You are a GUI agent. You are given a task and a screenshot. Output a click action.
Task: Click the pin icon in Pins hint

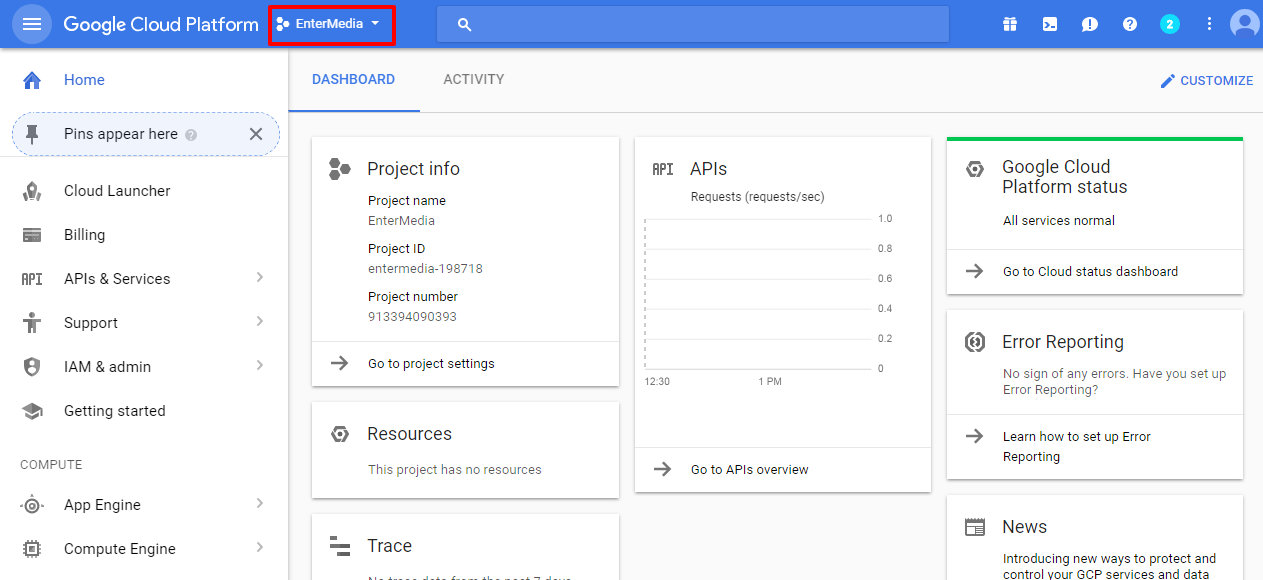coord(32,134)
